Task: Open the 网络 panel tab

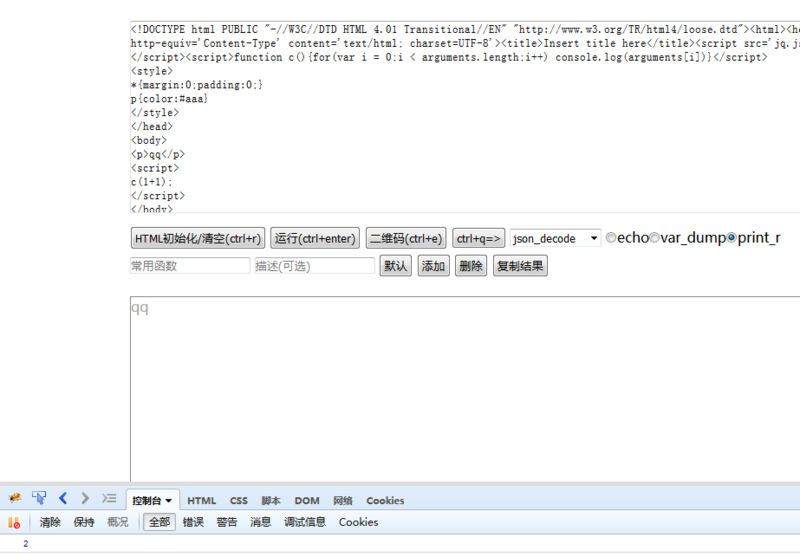Action: pyautogui.click(x=343, y=501)
